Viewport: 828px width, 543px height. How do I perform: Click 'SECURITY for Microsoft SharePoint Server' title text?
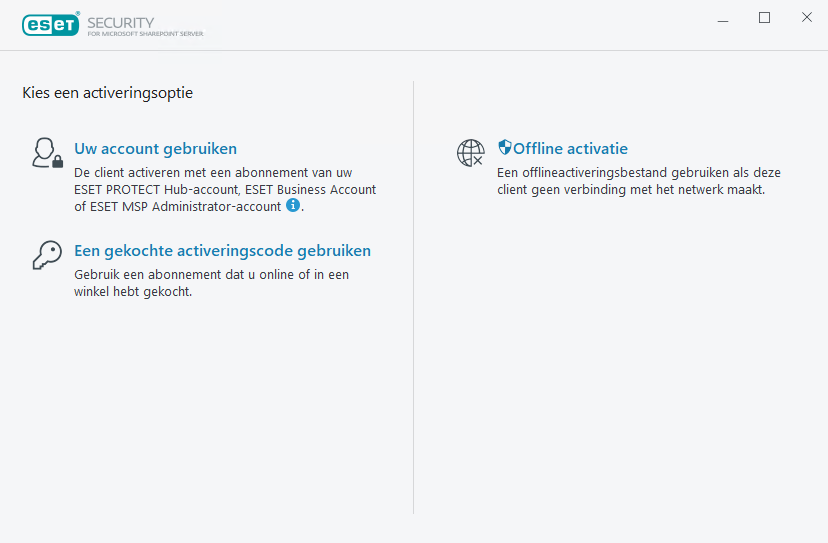[145, 26]
